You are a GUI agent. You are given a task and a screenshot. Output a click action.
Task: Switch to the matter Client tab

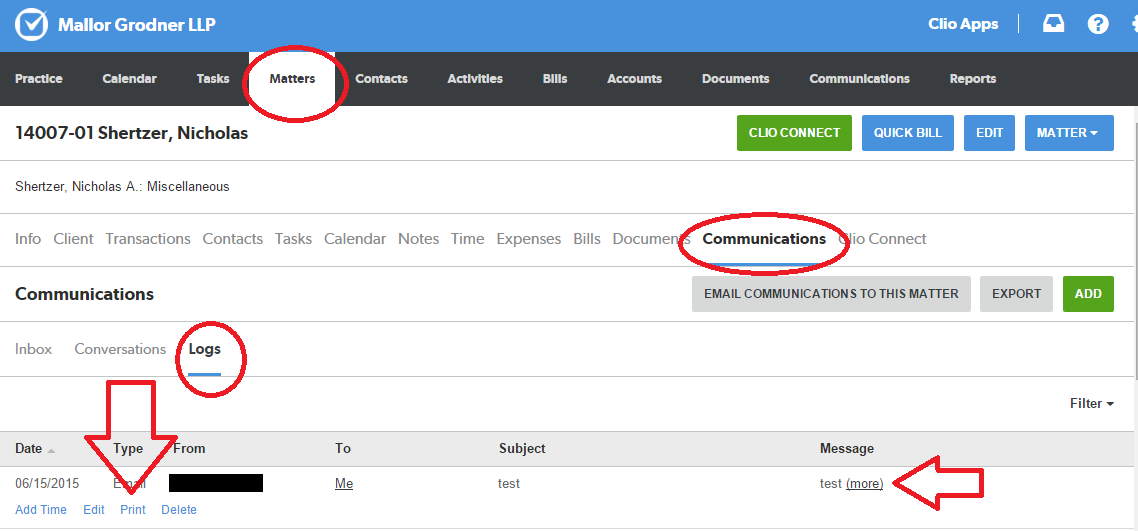(x=73, y=239)
